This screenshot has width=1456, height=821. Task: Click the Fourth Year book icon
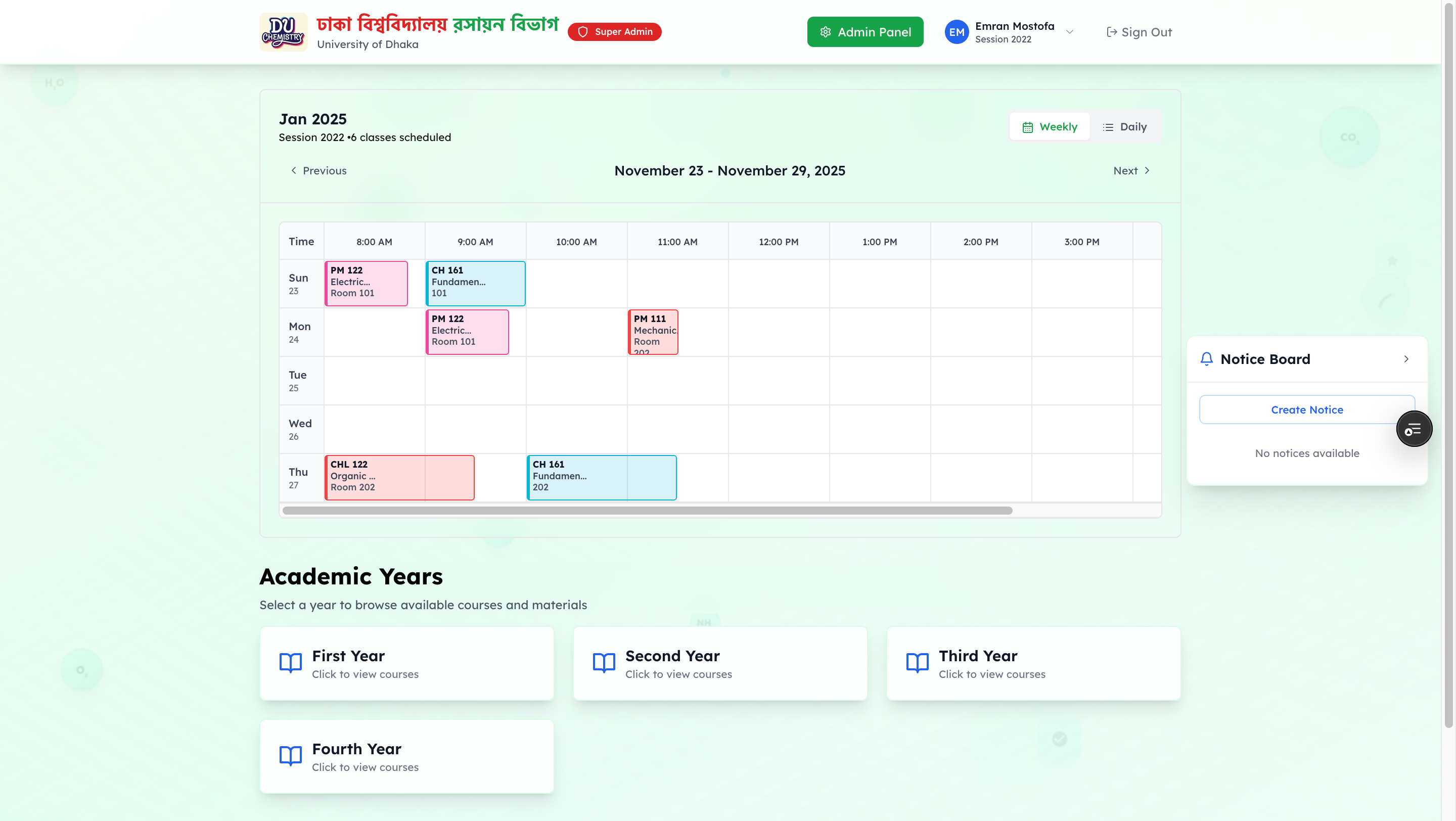[x=291, y=755]
